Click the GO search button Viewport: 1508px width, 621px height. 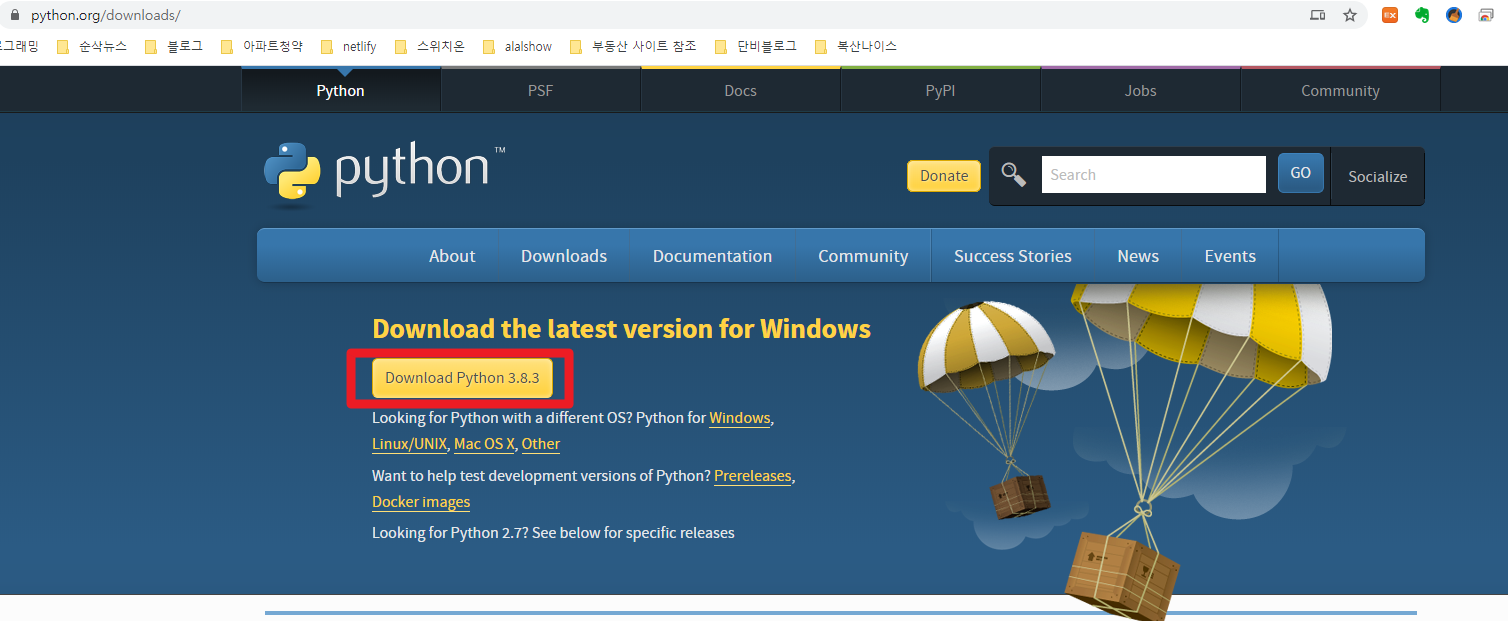[1301, 173]
